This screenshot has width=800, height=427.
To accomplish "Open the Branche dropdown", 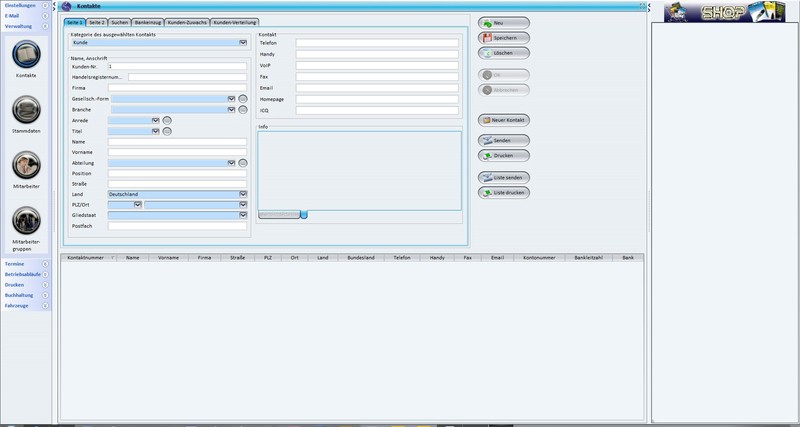I will [x=231, y=110].
